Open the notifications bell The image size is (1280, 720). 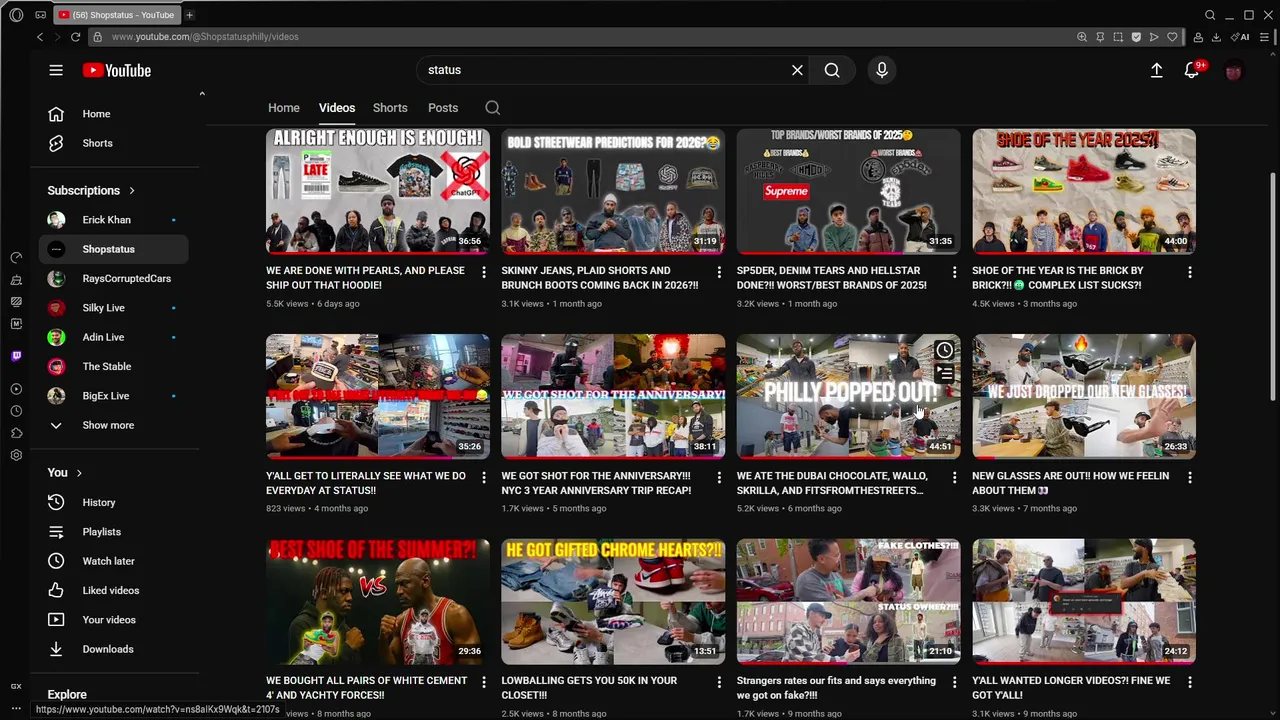click(x=1191, y=70)
